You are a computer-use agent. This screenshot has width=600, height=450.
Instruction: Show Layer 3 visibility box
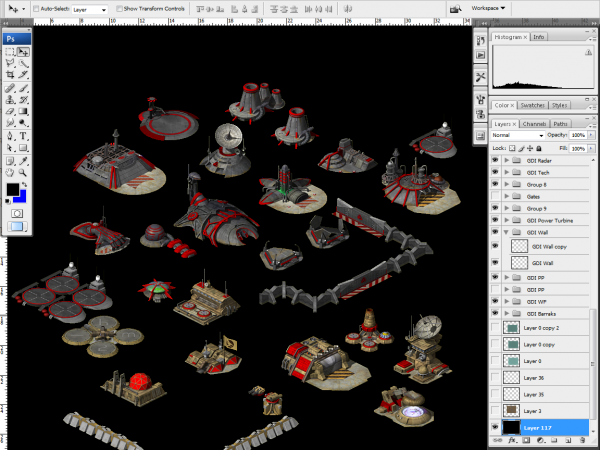click(496, 411)
